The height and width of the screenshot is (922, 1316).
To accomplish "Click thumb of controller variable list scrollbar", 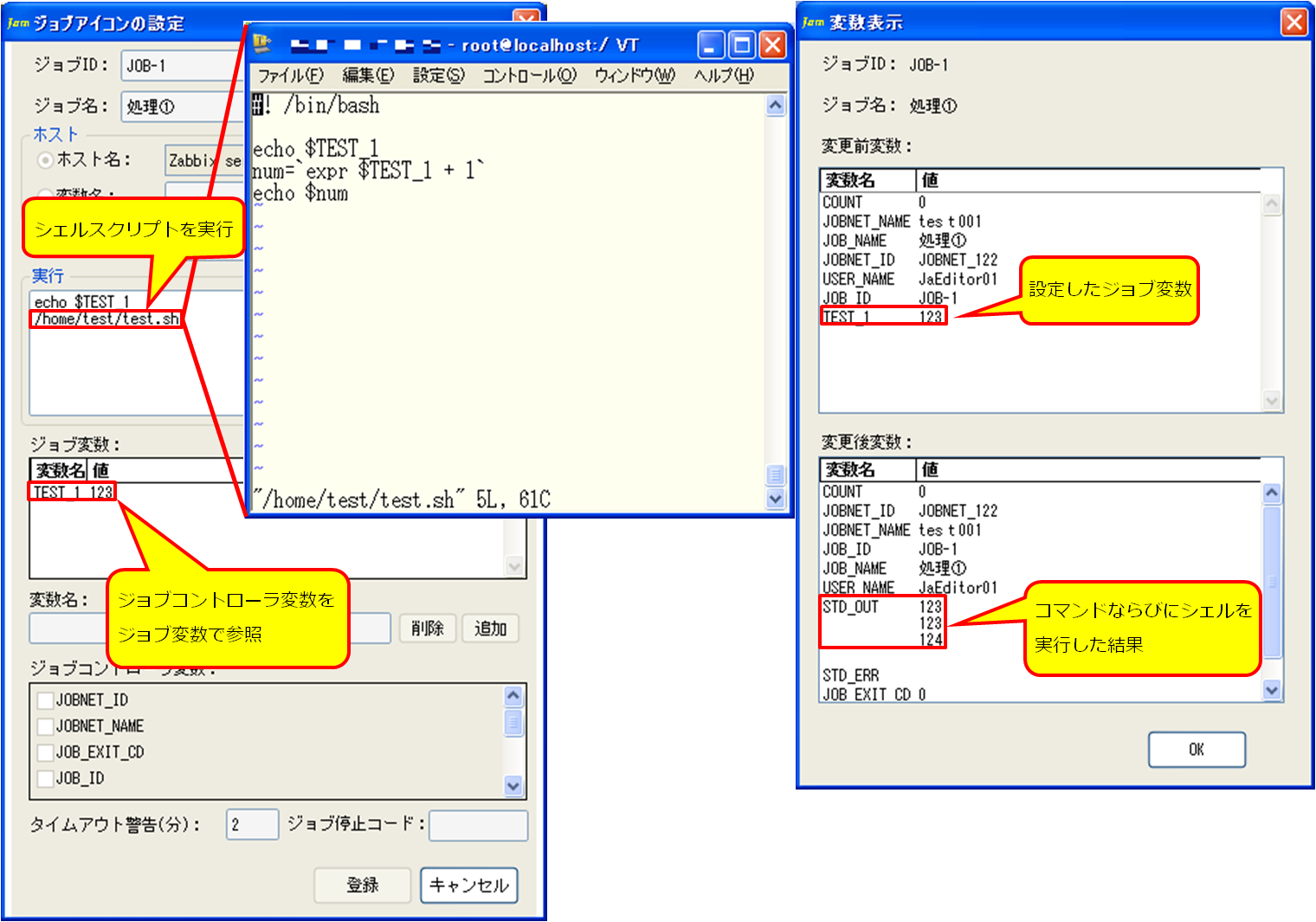I will point(513,721).
